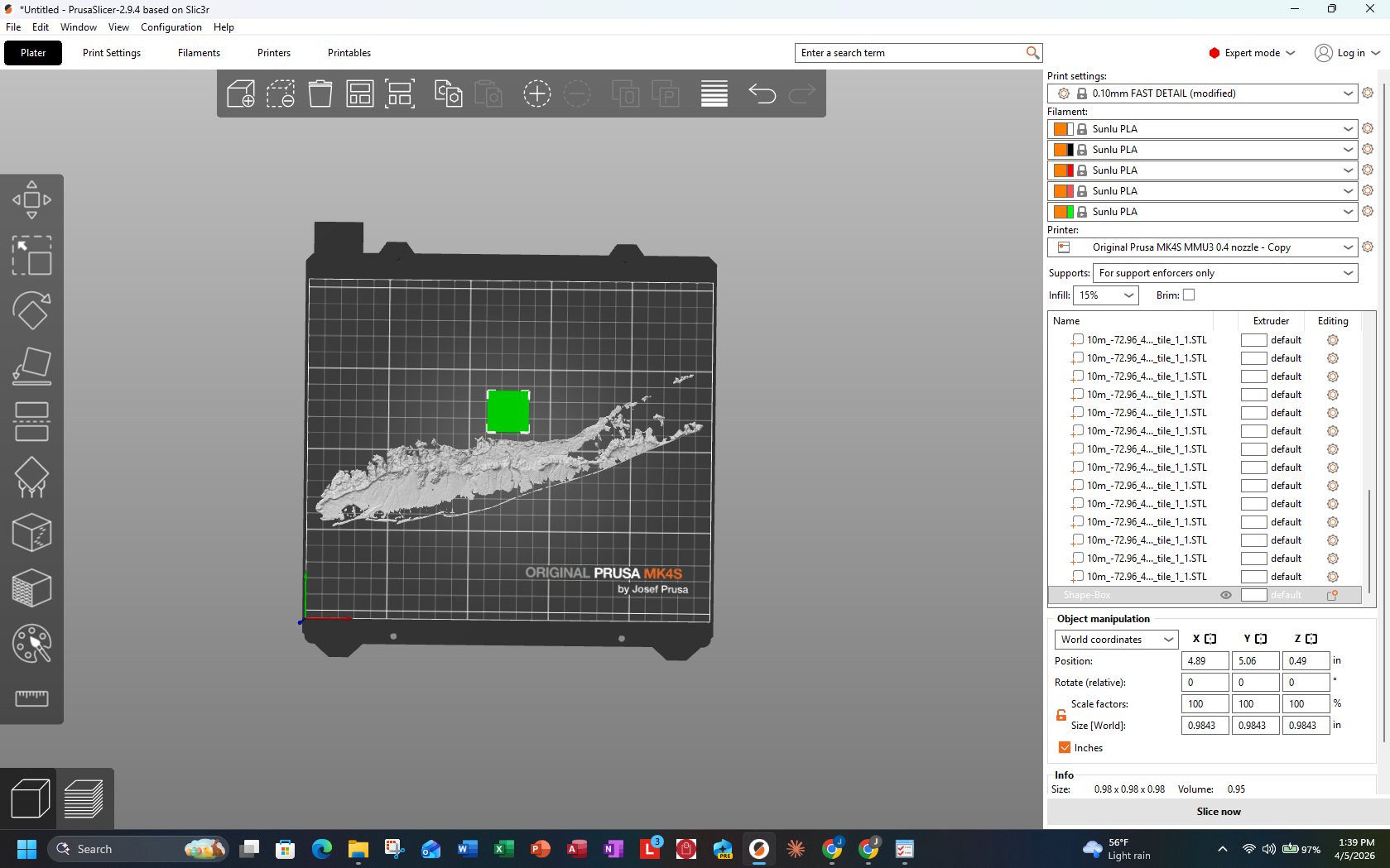Open the View menu
The width and height of the screenshot is (1390, 868).
(x=118, y=27)
